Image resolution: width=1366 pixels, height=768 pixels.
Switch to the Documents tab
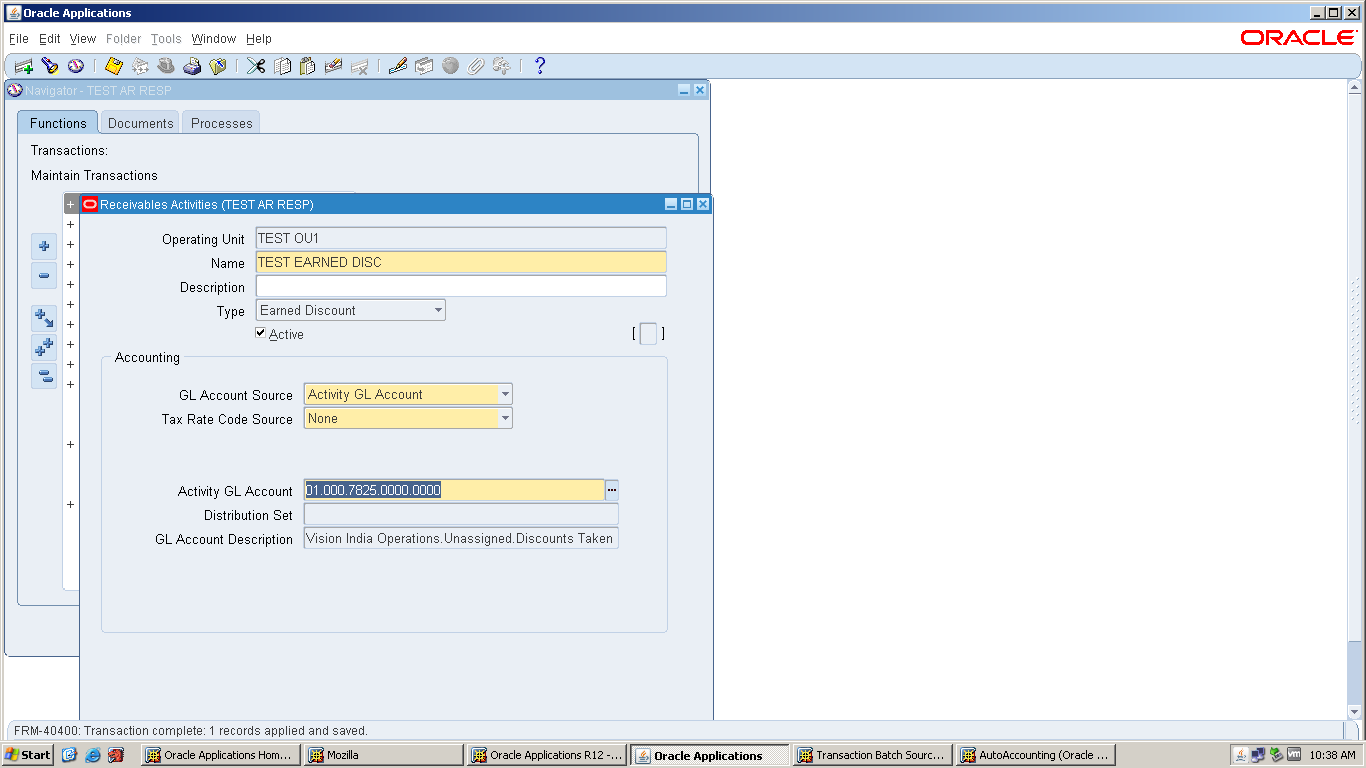(x=139, y=122)
